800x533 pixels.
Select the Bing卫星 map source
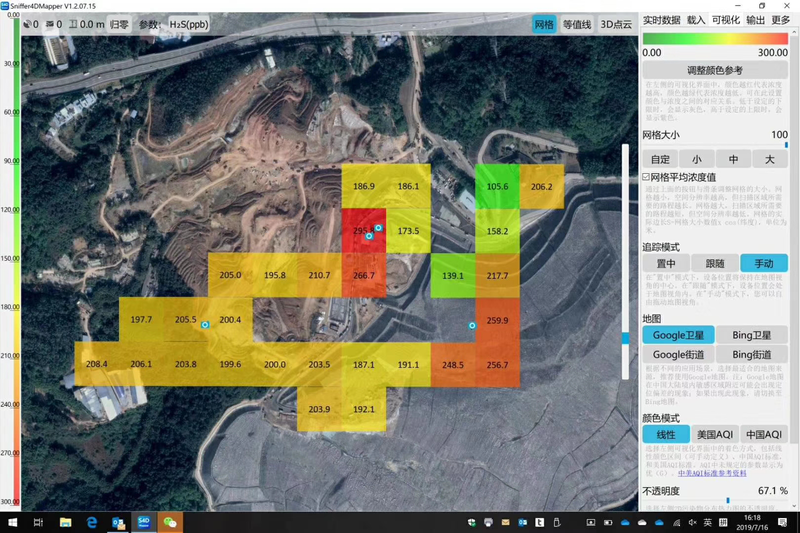coord(752,335)
